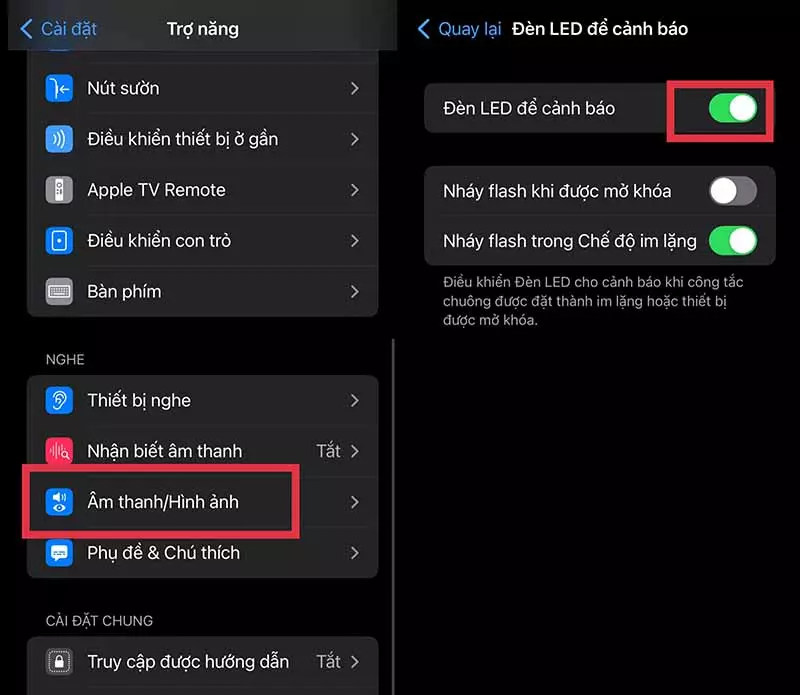Disable Nháy flash trong Chế độ im lặng
This screenshot has width=800, height=695.
[x=733, y=240]
